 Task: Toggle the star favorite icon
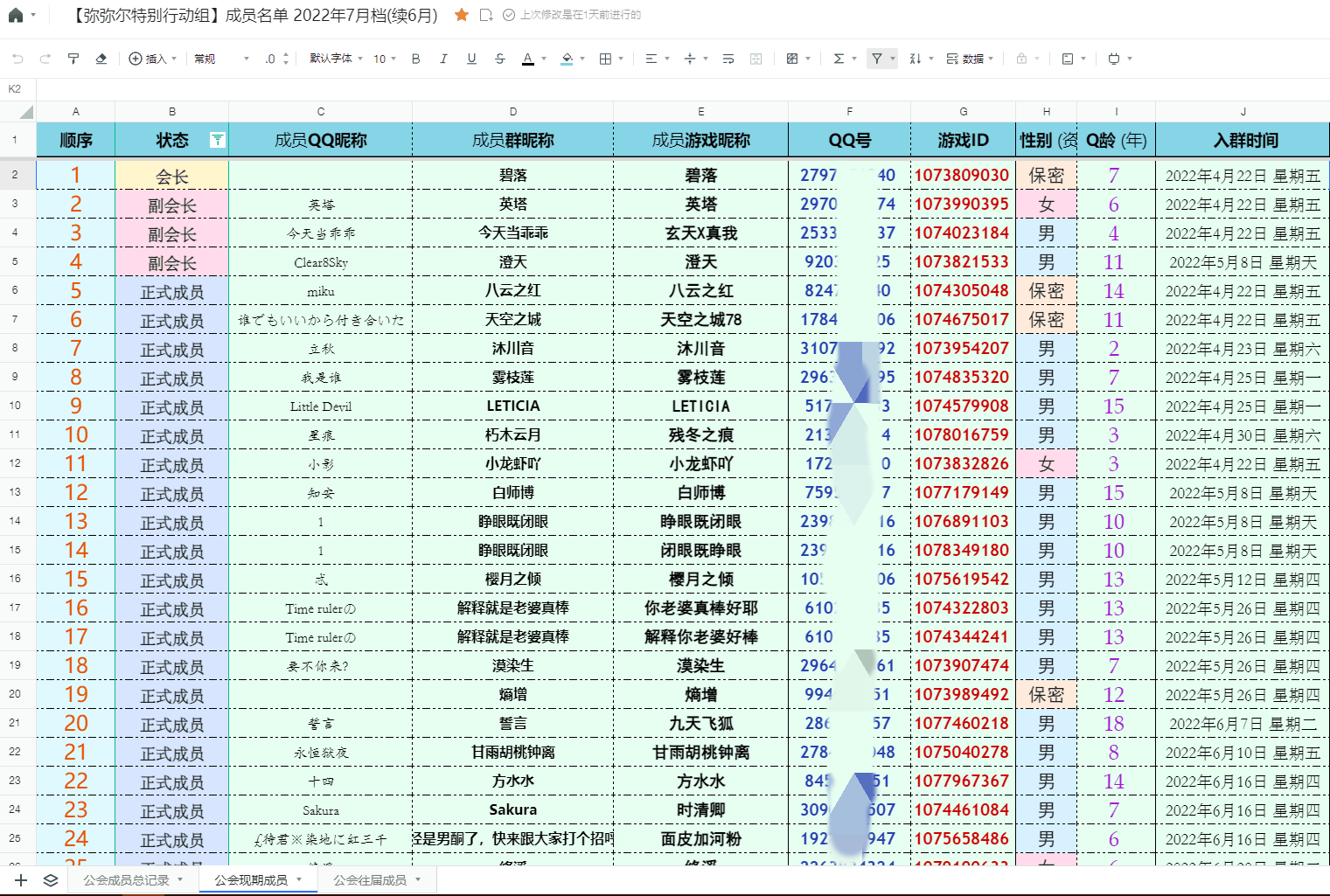click(462, 15)
